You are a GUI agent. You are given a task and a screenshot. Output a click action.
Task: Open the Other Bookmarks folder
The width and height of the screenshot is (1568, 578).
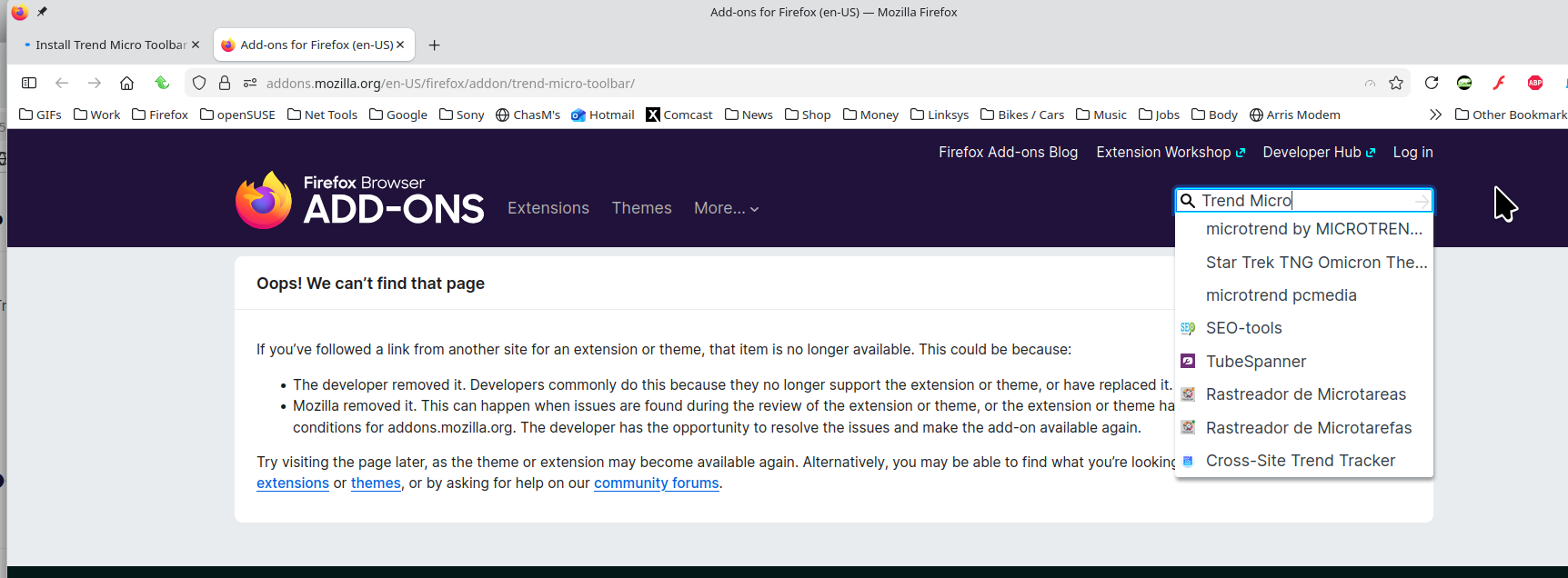1511,115
